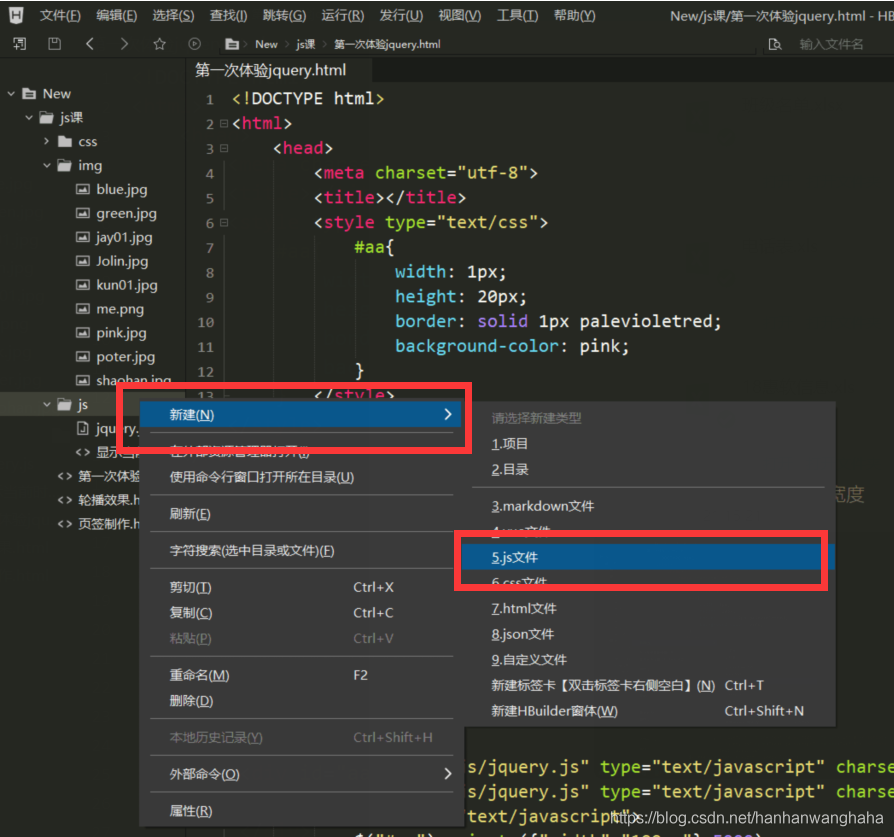
Task: Click the html file icon beside 轮播效果
Action: tap(65, 500)
